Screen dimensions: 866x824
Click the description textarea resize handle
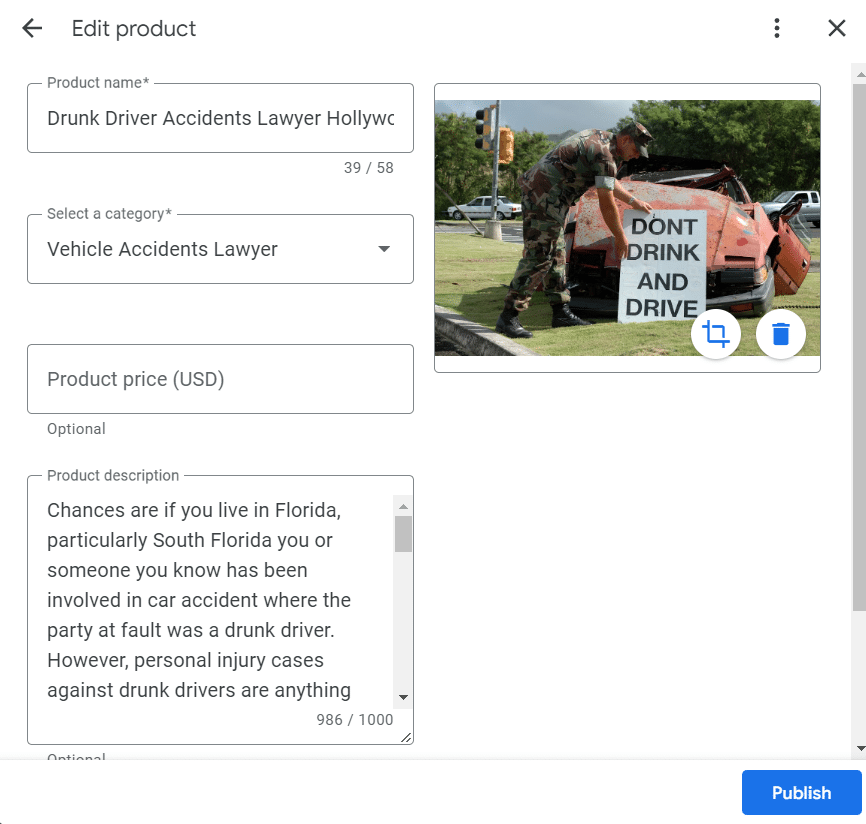[406, 737]
